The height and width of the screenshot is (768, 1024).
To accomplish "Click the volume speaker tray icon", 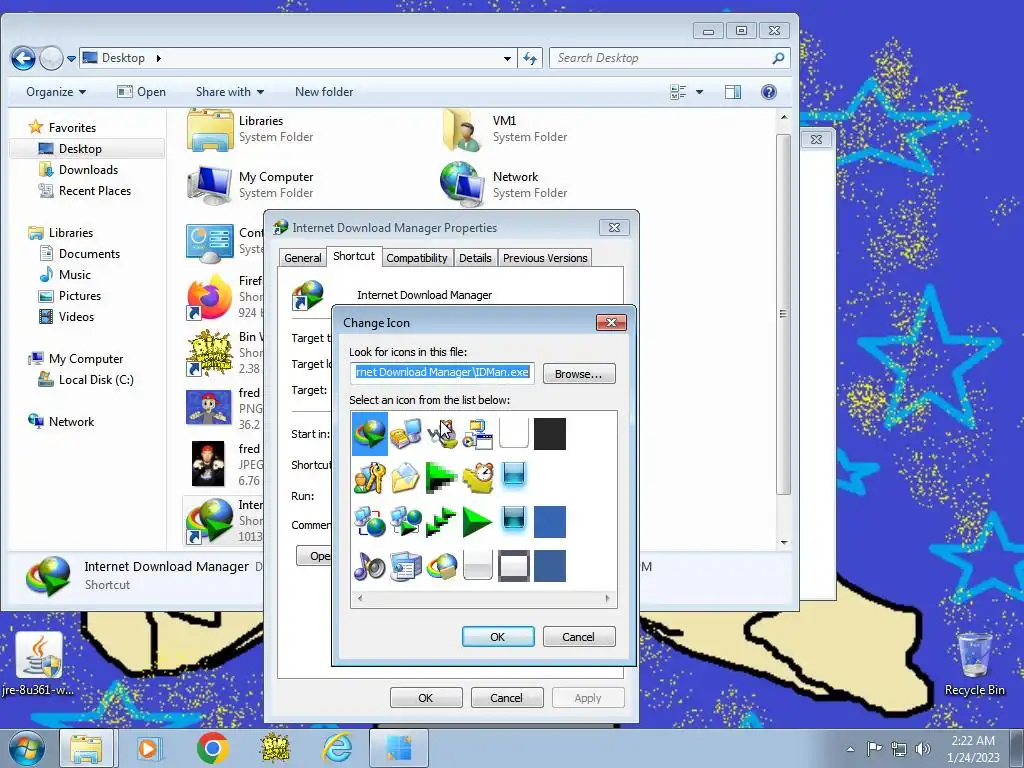I will click(x=922, y=749).
